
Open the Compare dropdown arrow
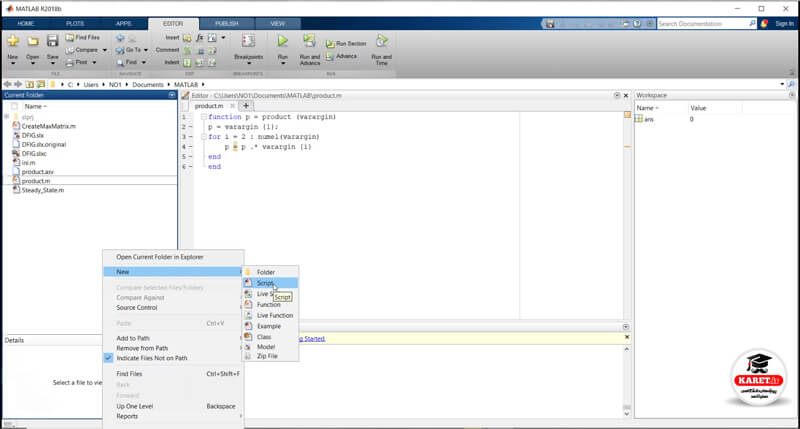point(105,50)
